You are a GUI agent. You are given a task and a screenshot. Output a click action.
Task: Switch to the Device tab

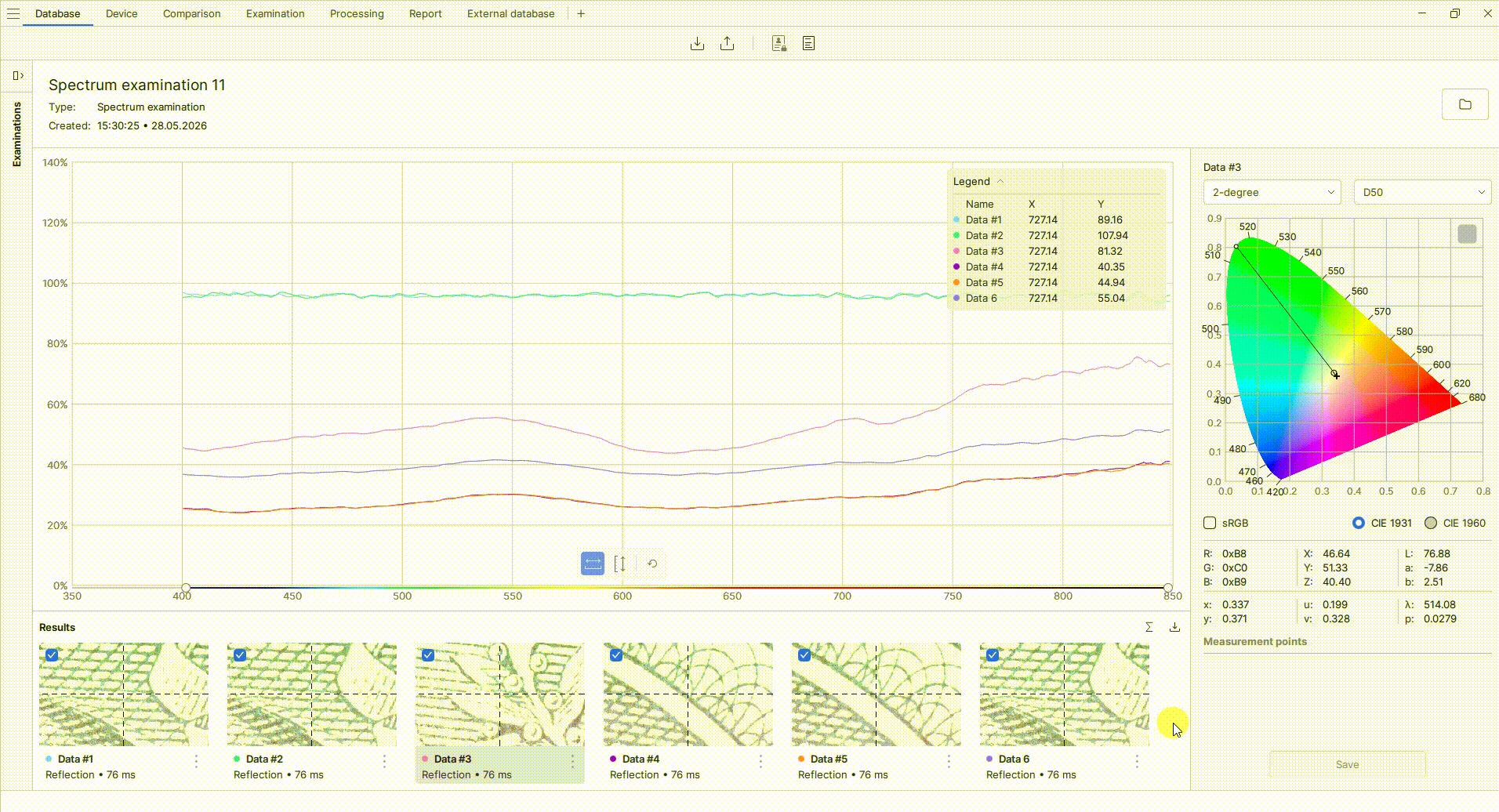(122, 13)
